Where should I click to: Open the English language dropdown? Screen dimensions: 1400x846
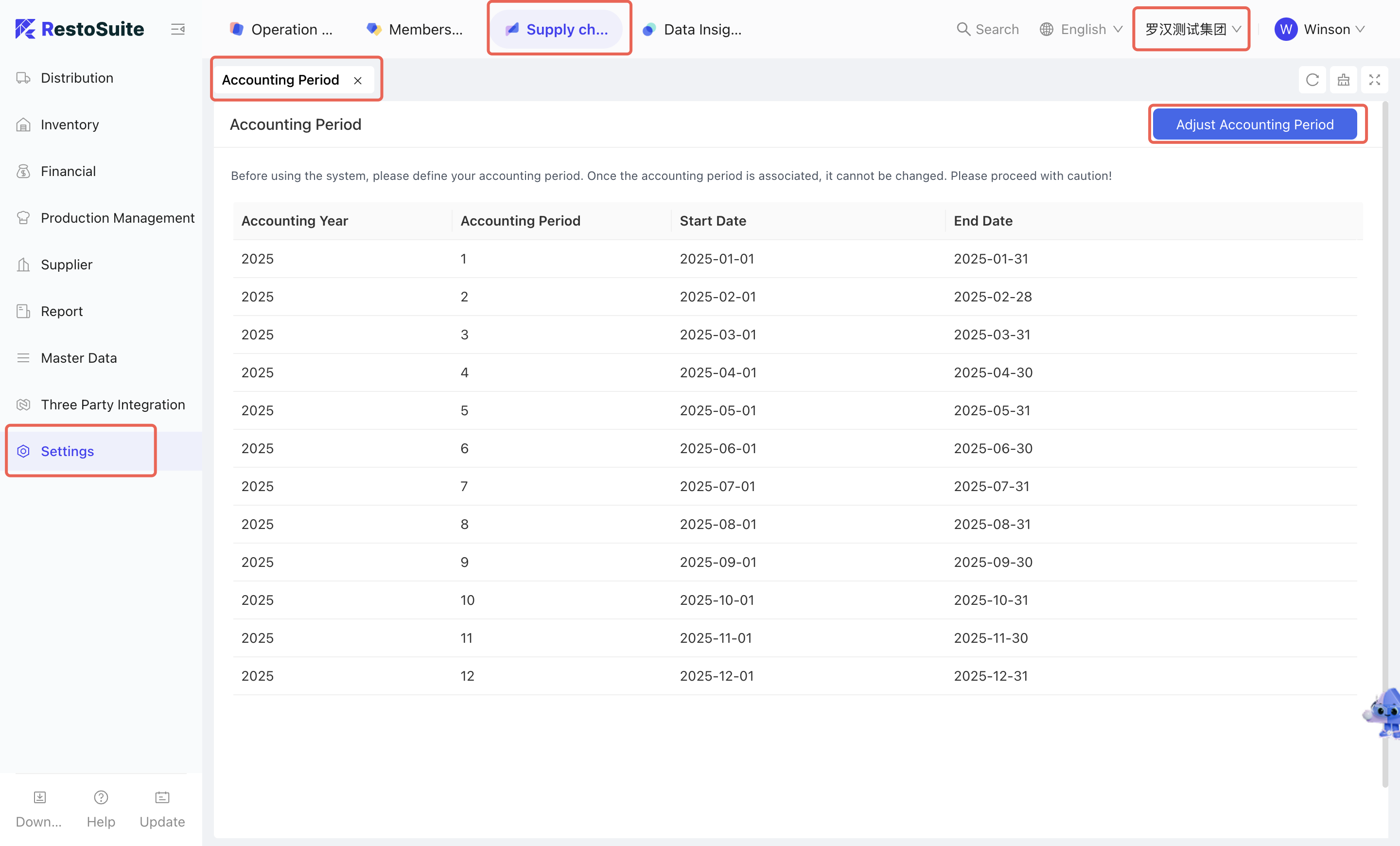(x=1081, y=29)
